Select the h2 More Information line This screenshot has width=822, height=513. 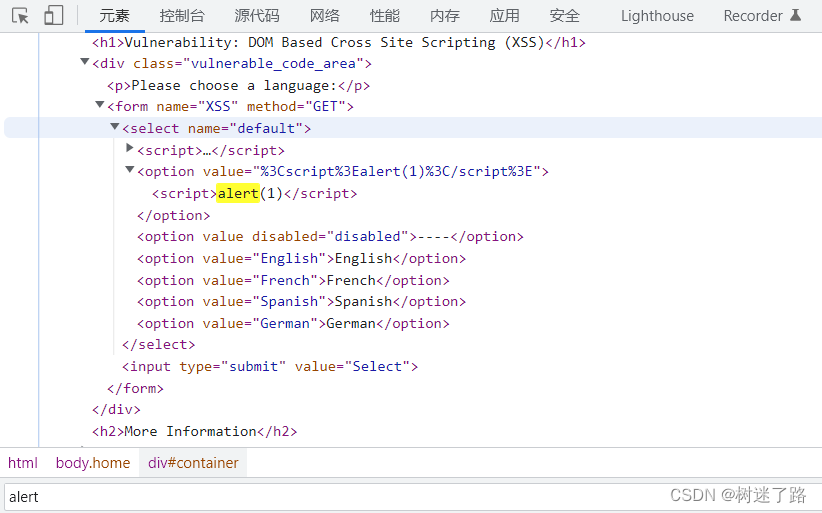(x=194, y=431)
